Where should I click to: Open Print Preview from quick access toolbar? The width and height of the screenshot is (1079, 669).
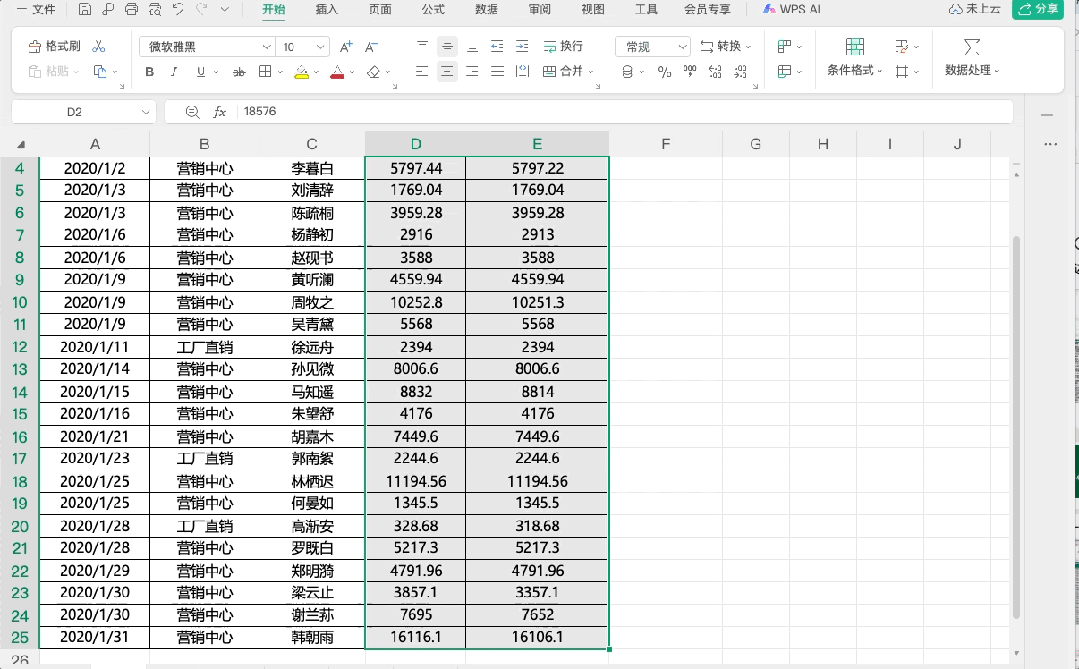155,9
